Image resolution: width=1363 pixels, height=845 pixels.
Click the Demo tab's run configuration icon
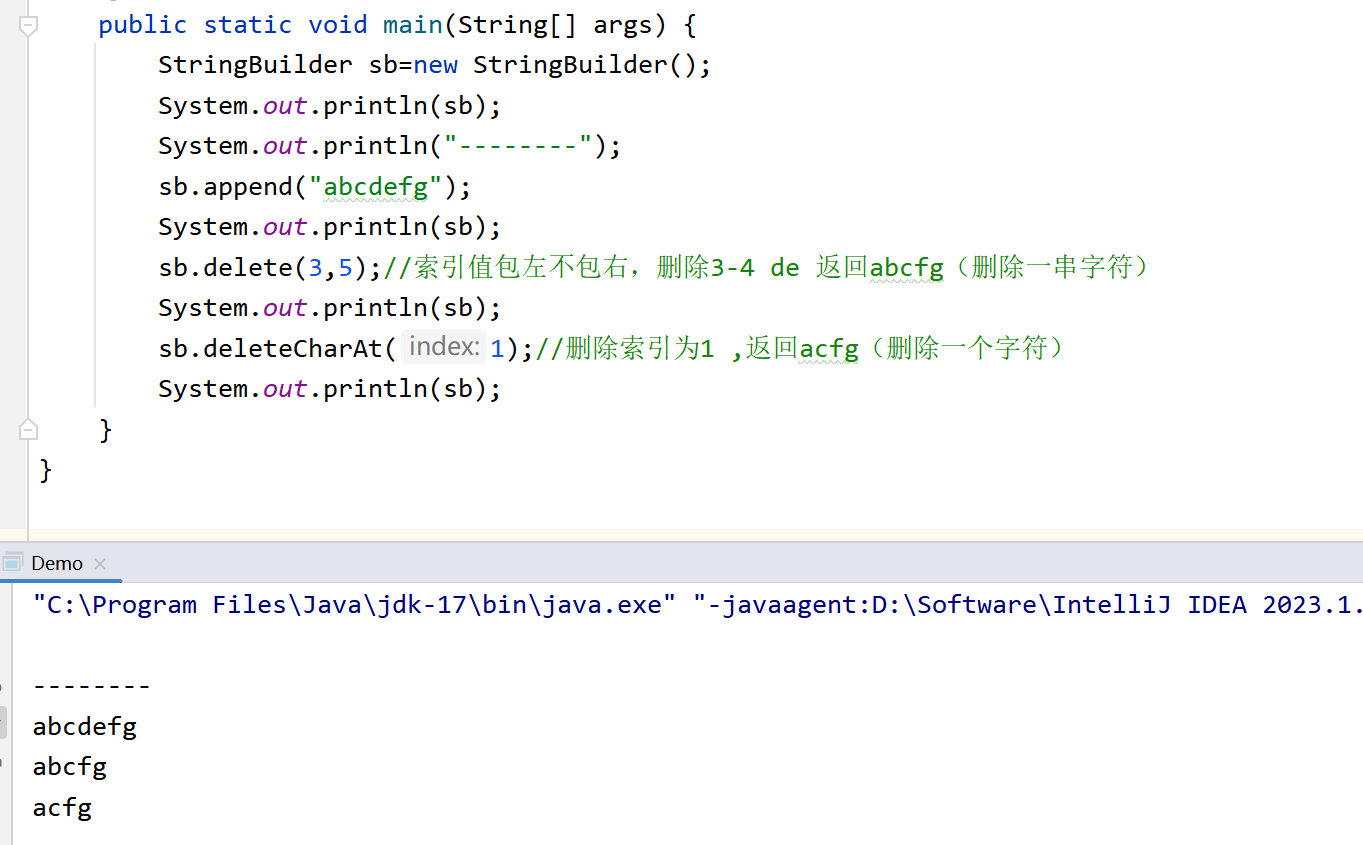tap(12, 563)
